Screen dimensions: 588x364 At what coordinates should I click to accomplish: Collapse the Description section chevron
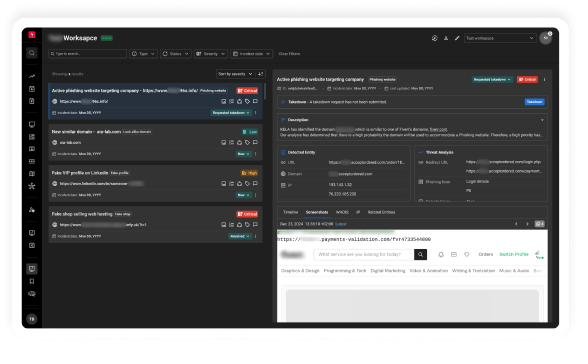click(x=542, y=120)
